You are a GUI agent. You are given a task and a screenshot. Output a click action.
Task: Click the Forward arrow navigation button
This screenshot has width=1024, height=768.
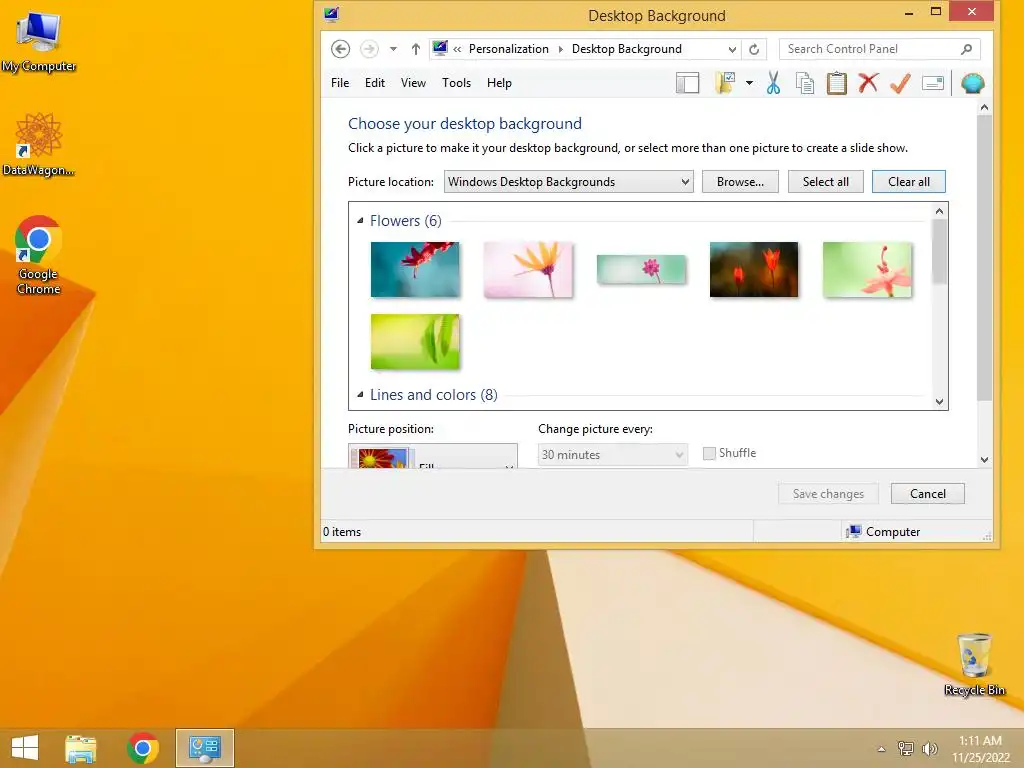click(x=369, y=49)
